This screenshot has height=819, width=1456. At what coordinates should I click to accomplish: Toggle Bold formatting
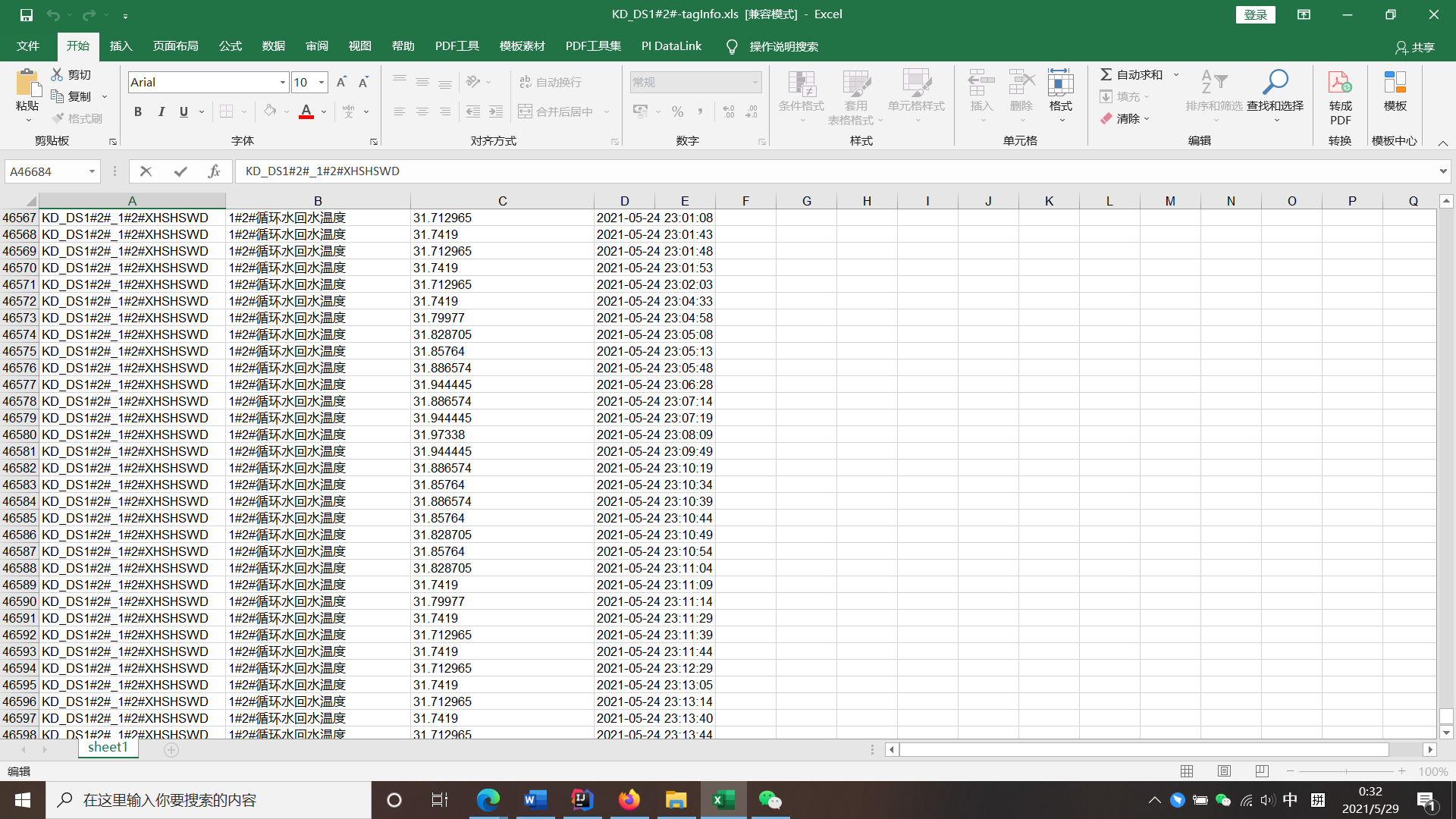click(138, 111)
